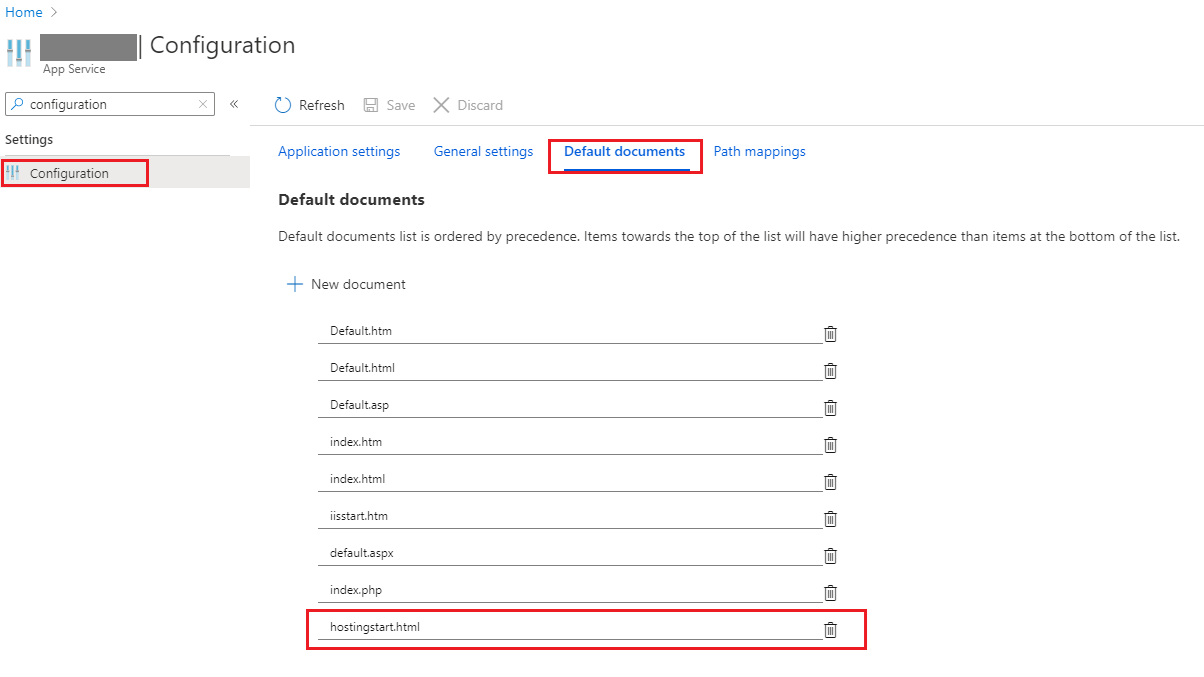Image resolution: width=1204 pixels, height=677 pixels.
Task: Open the Path mappings tab
Action: [759, 152]
